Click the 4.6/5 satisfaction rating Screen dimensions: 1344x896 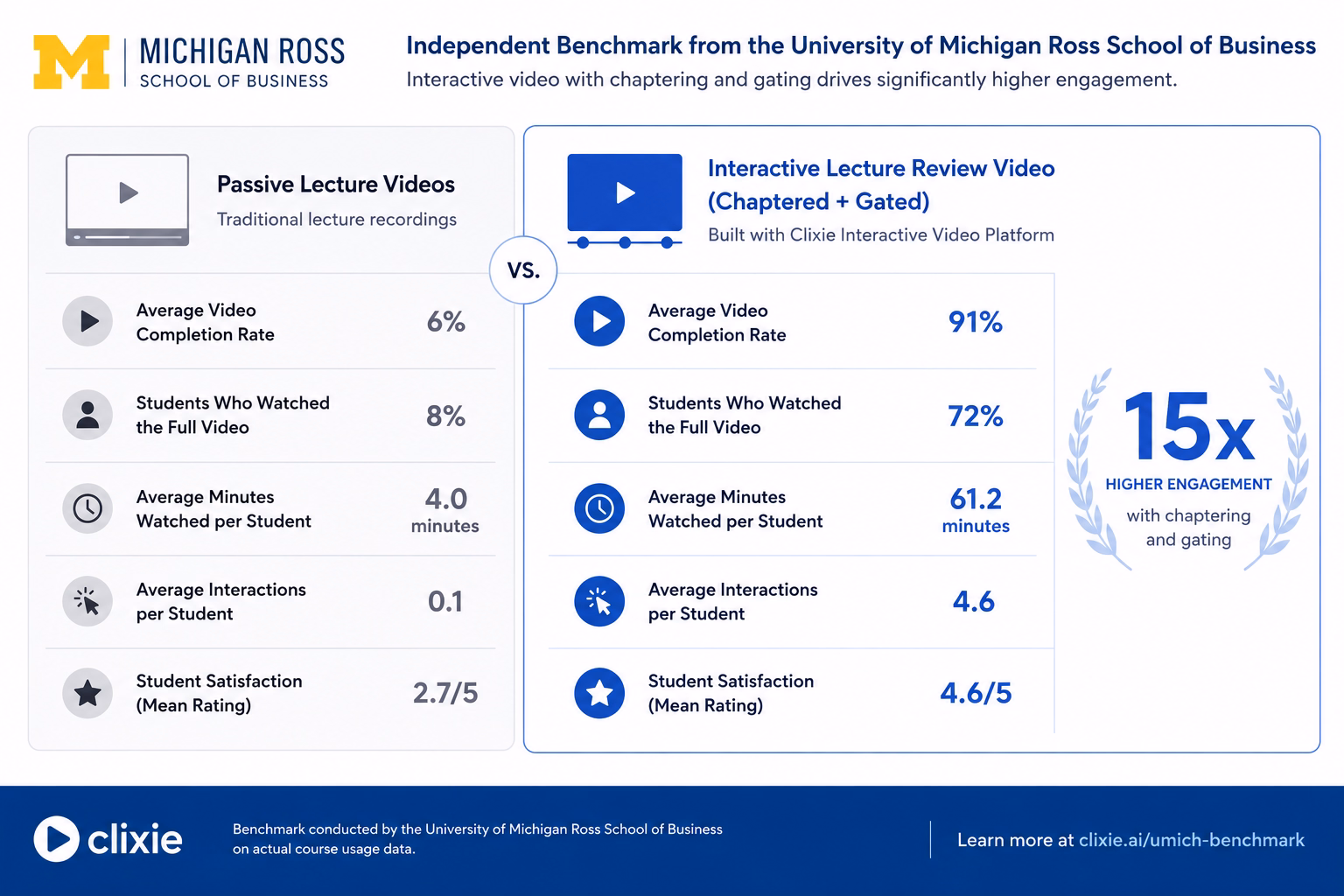pyautogui.click(x=976, y=694)
